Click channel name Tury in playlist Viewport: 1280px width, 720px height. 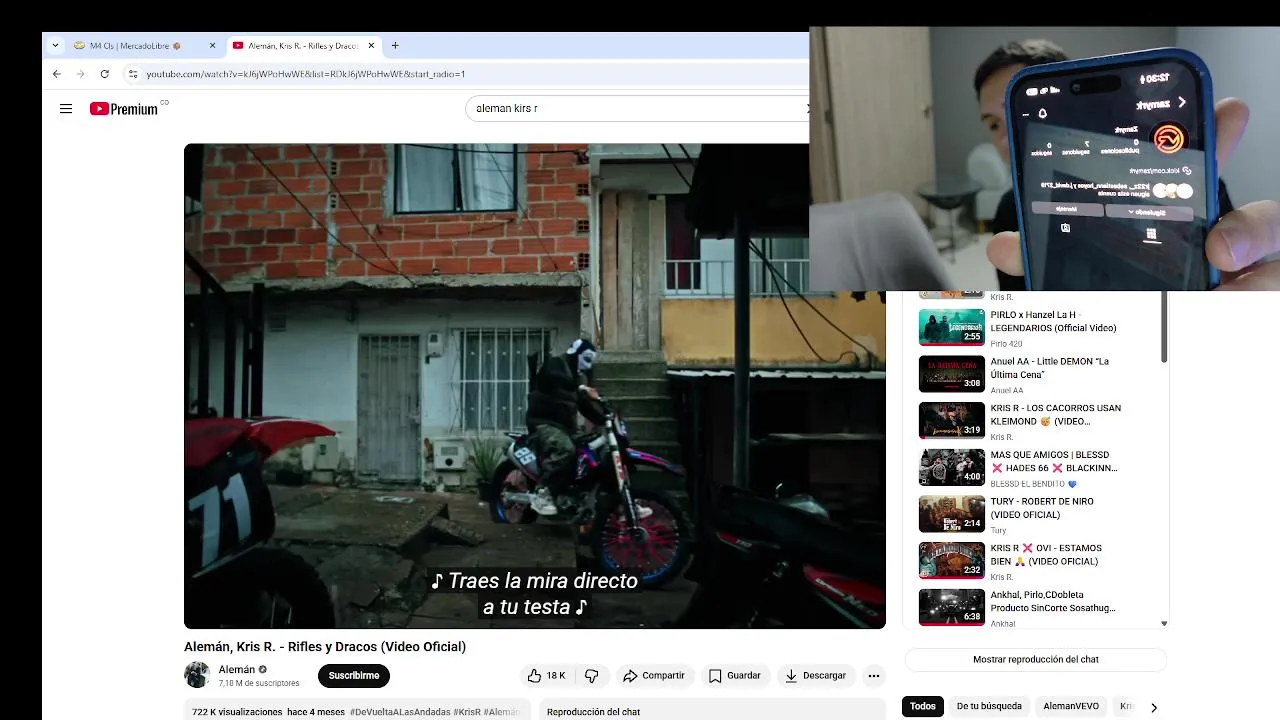pos(998,531)
